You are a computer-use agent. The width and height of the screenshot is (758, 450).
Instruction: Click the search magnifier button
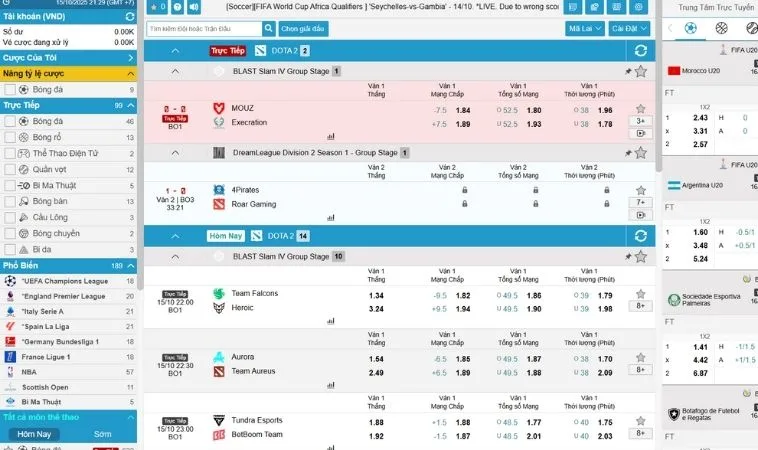(x=269, y=29)
